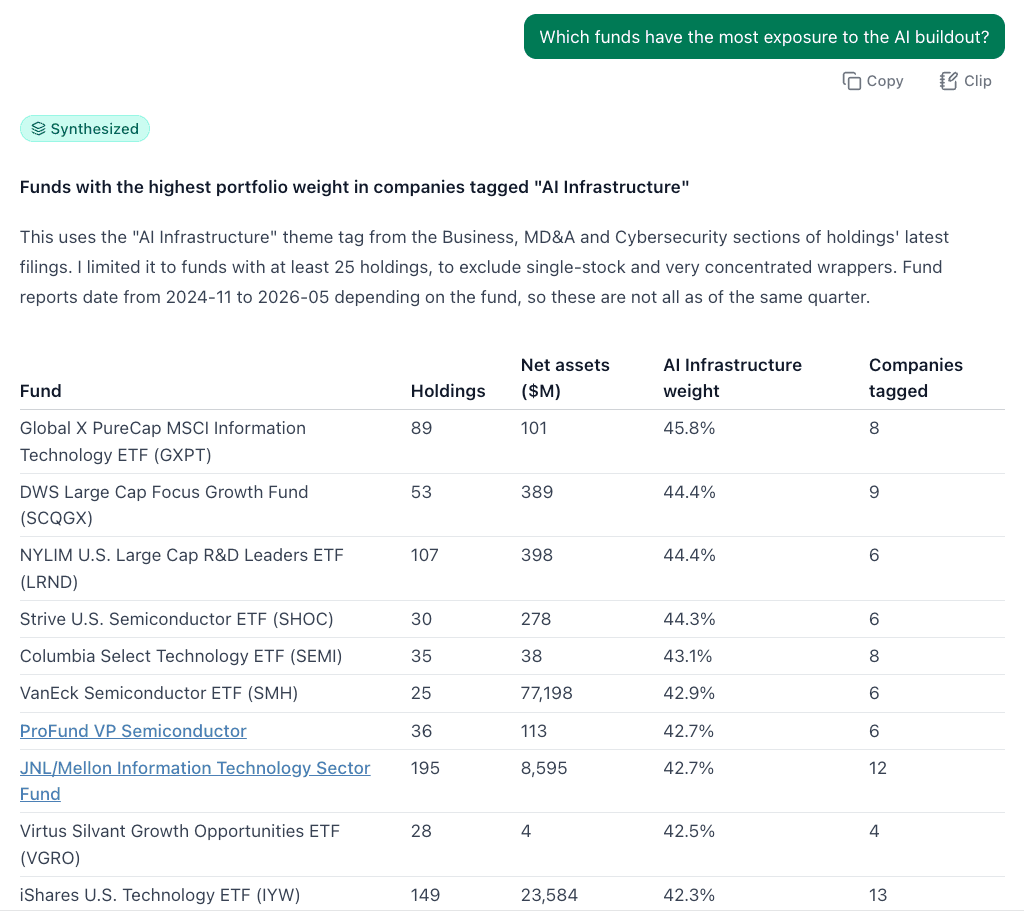Image resolution: width=1024 pixels, height=912 pixels.
Task: Click the 44.3% weight for Strive SHOC
Action: click(689, 619)
